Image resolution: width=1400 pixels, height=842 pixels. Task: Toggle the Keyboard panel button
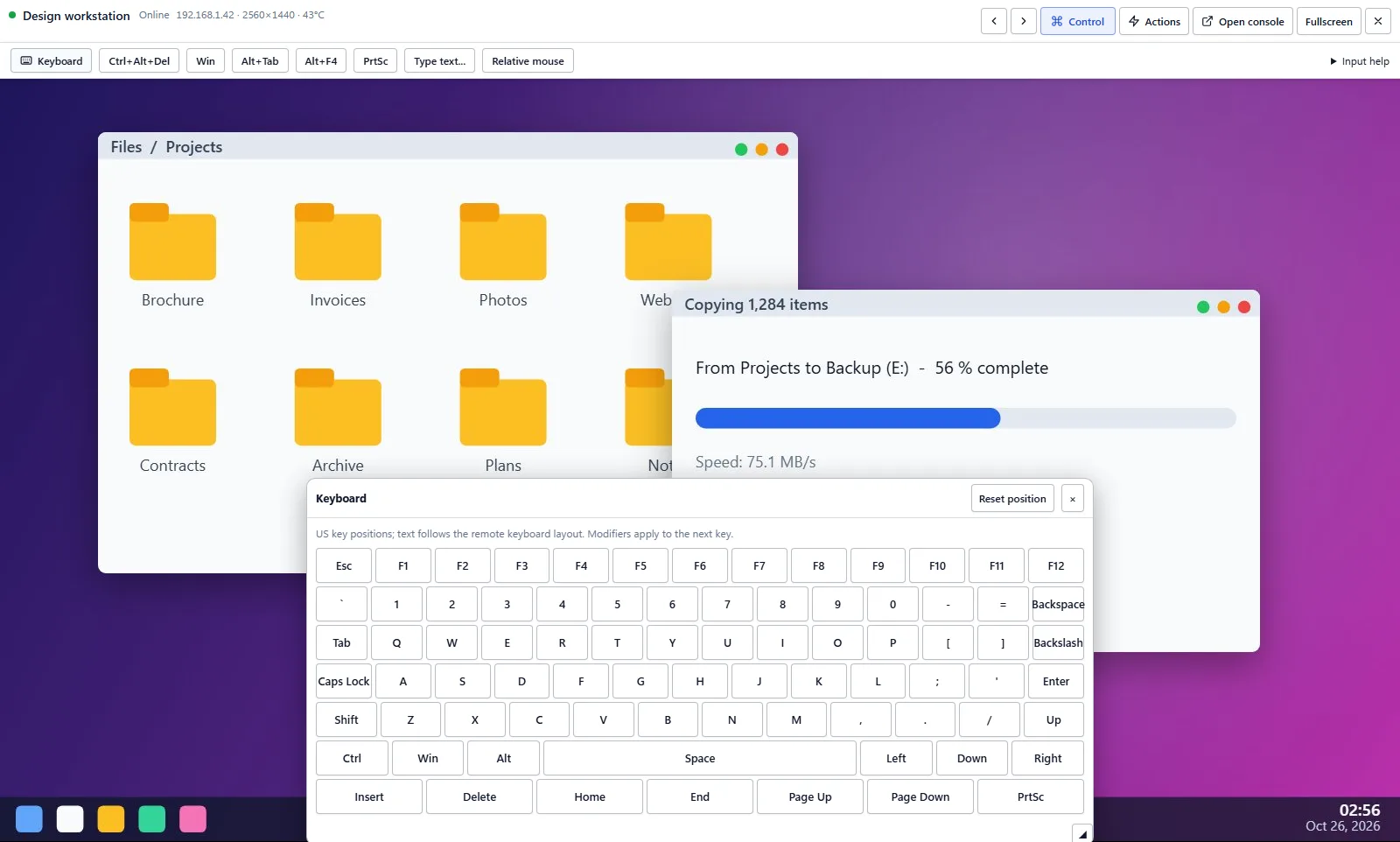52,61
